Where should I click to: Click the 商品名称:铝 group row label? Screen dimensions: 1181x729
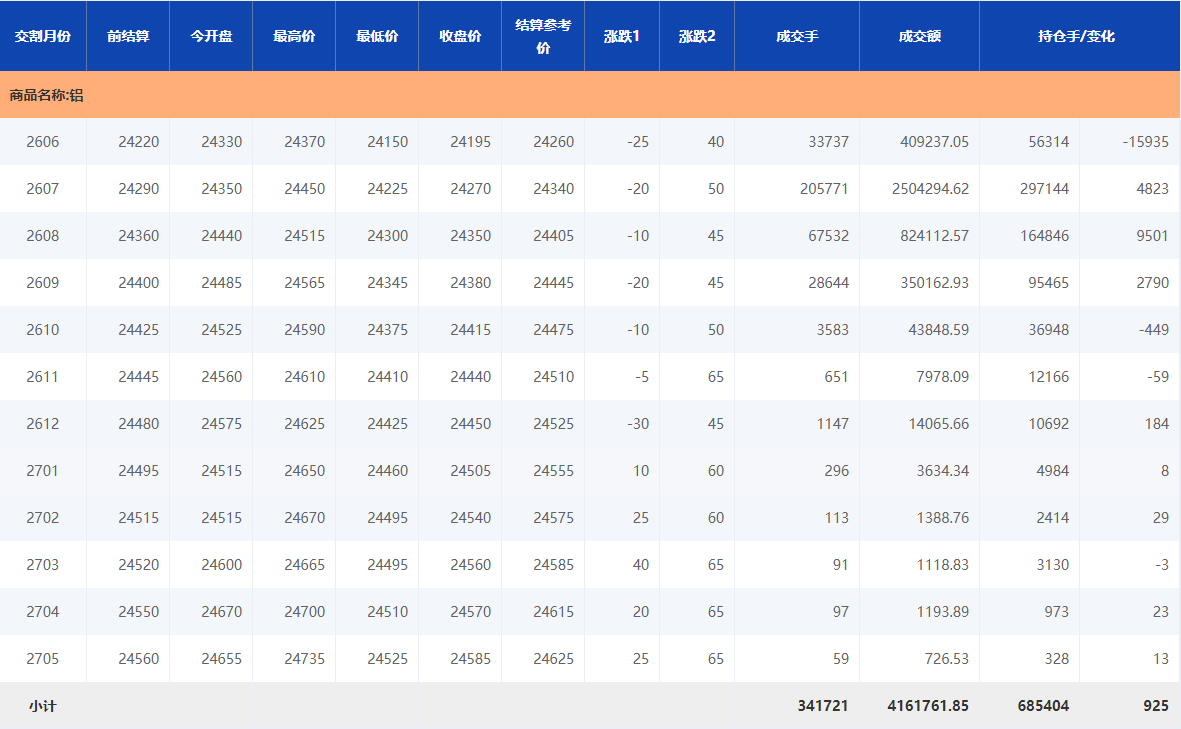[47, 95]
